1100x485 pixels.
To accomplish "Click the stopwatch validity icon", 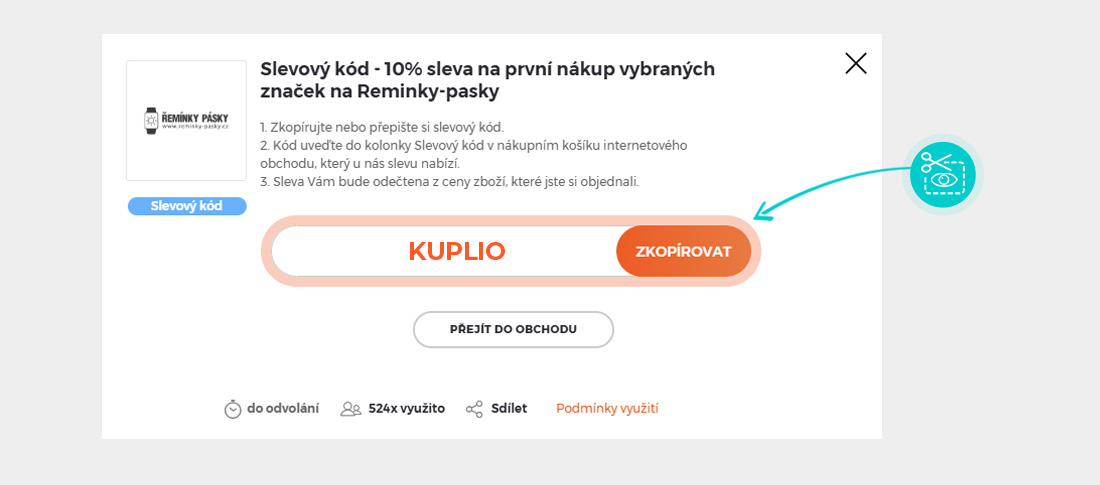I will (x=233, y=409).
